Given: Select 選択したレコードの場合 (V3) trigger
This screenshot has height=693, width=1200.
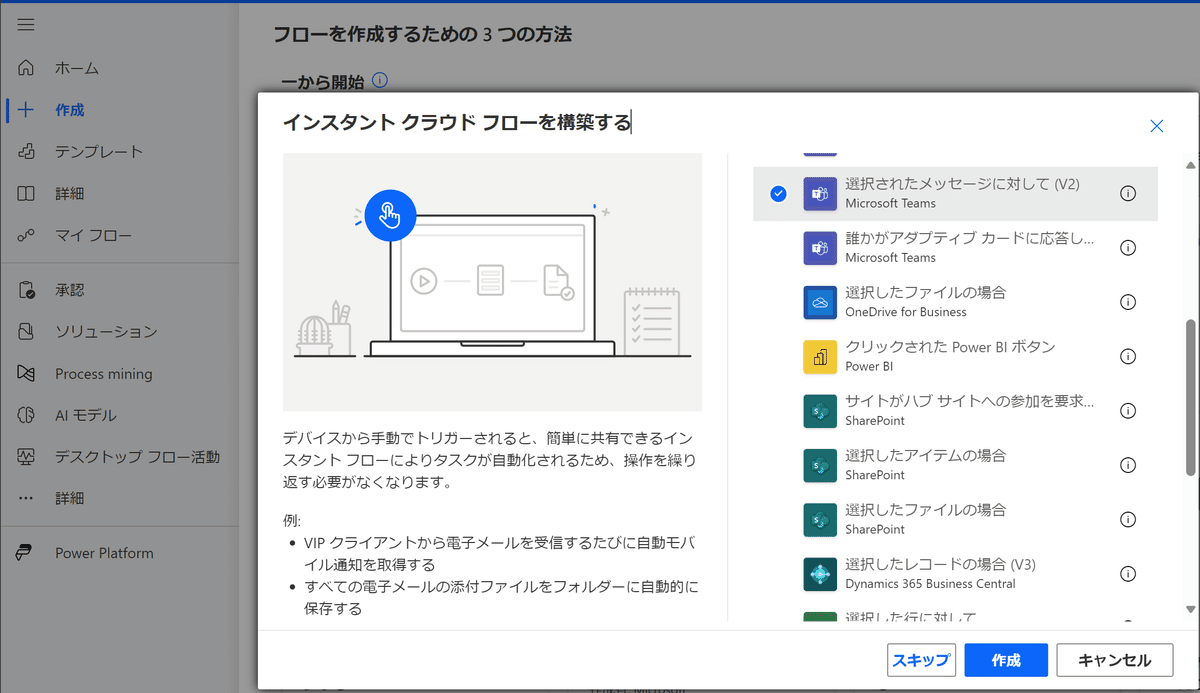Looking at the screenshot, I should [955, 574].
